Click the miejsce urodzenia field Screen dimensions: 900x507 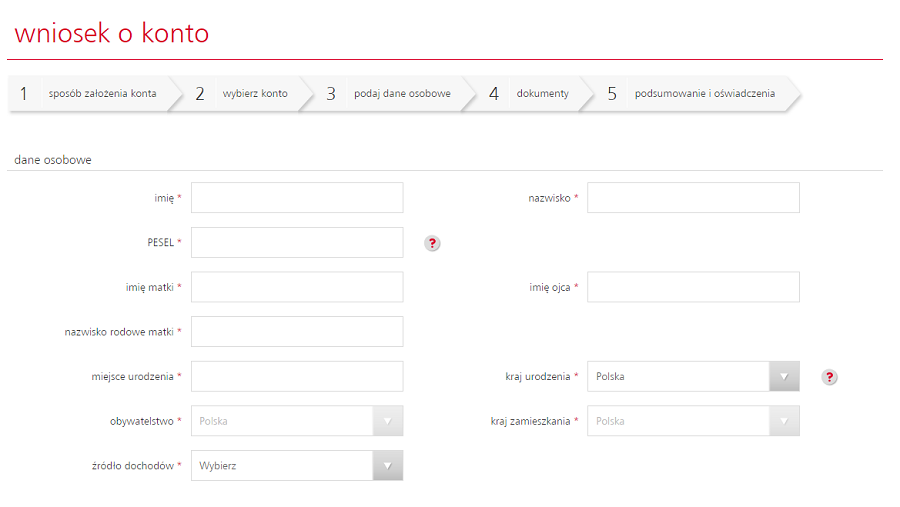coord(297,376)
